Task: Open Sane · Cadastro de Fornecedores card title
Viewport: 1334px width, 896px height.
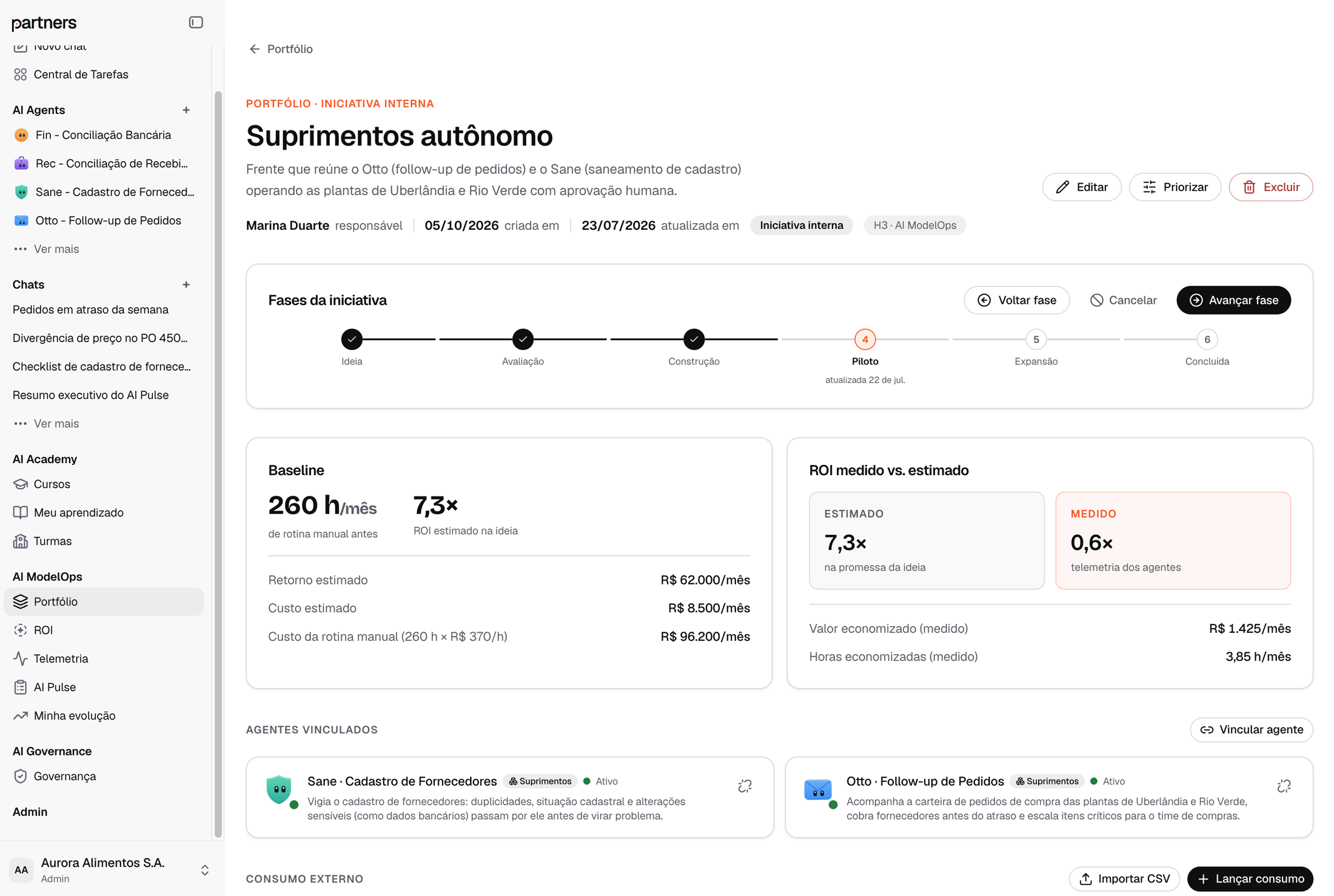Action: tap(402, 781)
